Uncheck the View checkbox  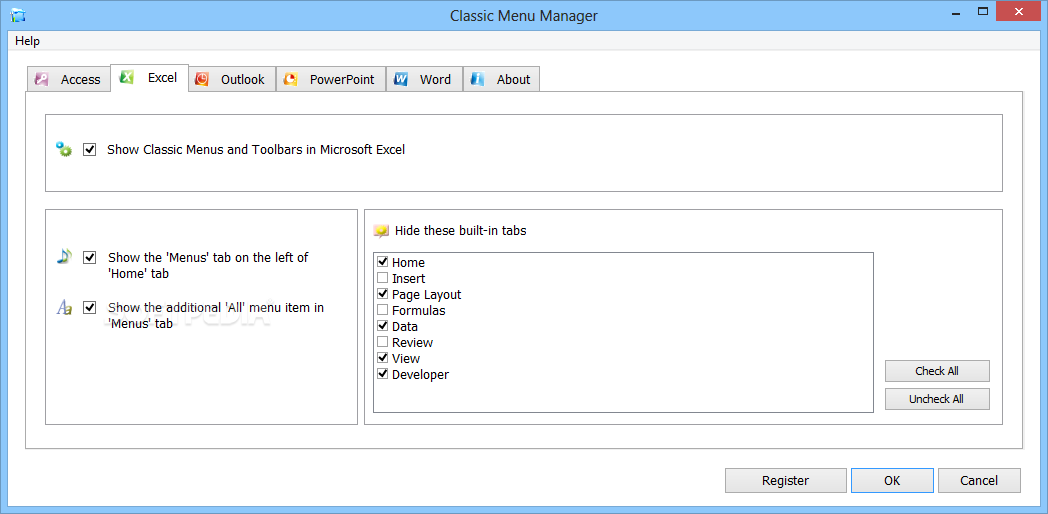point(383,358)
